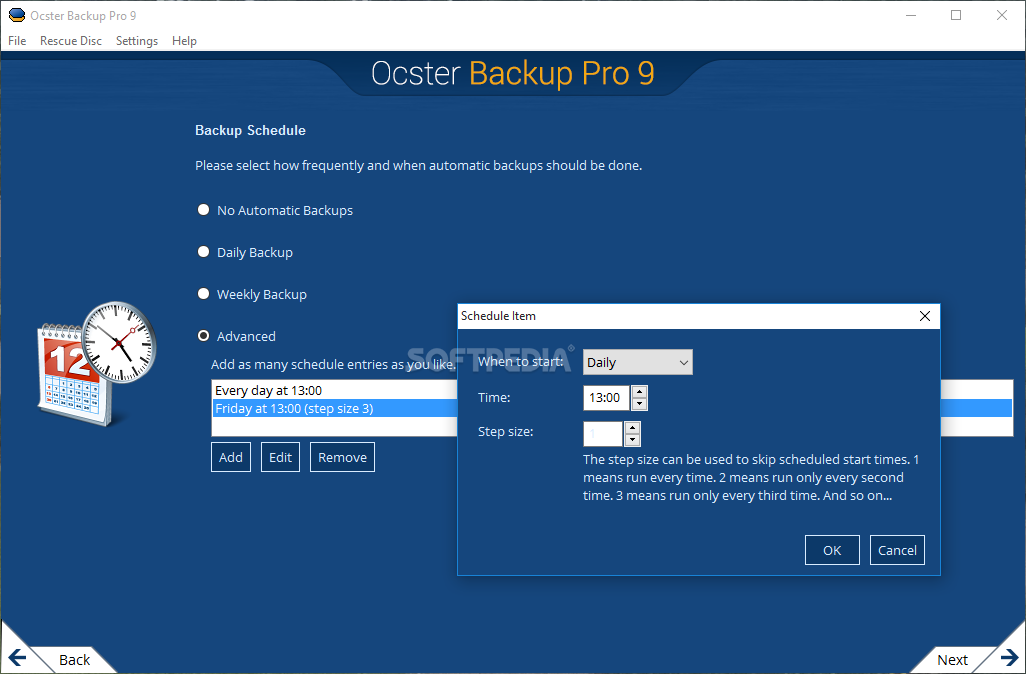Screen dimensions: 1026x674
Task: Open the Help menu
Action: 184,41
